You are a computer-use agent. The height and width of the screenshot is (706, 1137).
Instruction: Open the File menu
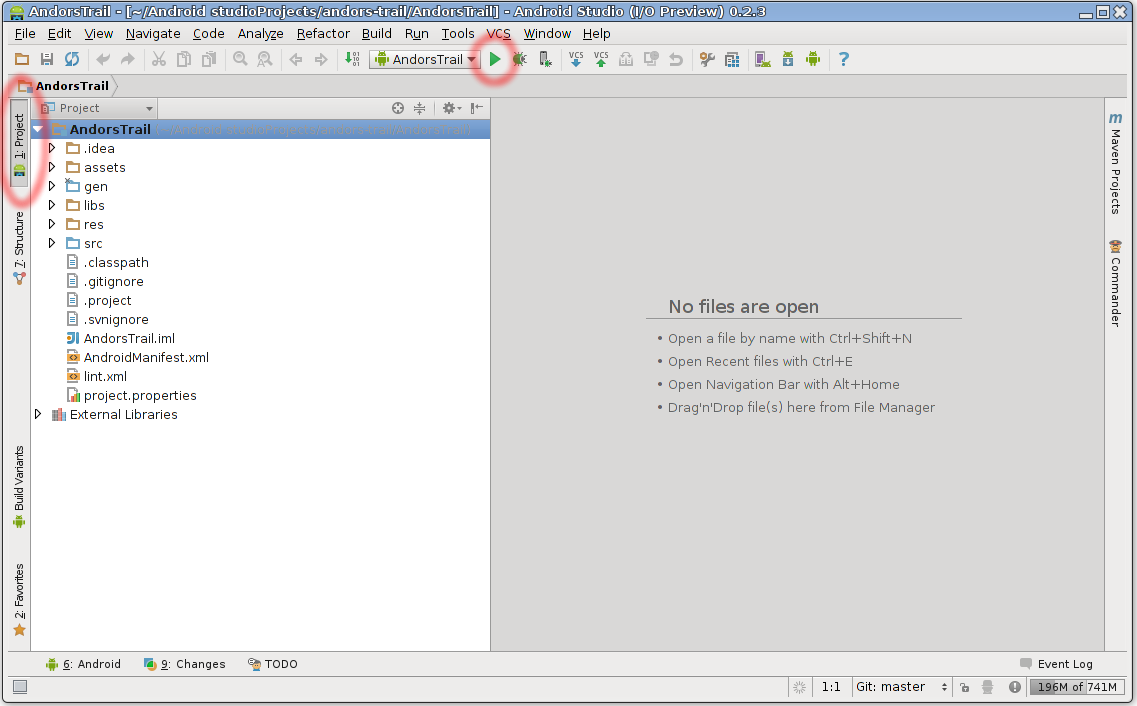[x=25, y=33]
